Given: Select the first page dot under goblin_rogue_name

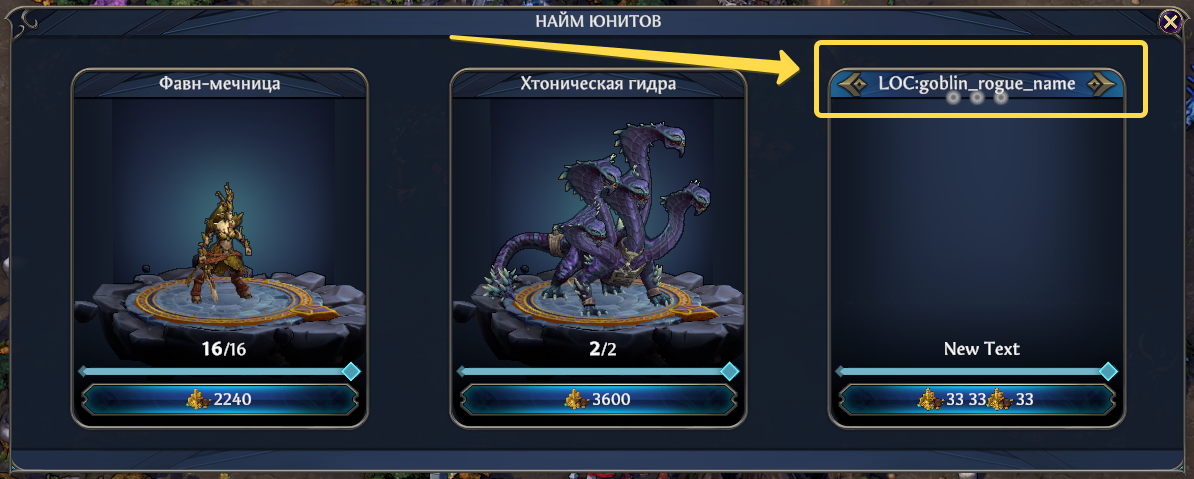Looking at the screenshot, I should point(952,97).
